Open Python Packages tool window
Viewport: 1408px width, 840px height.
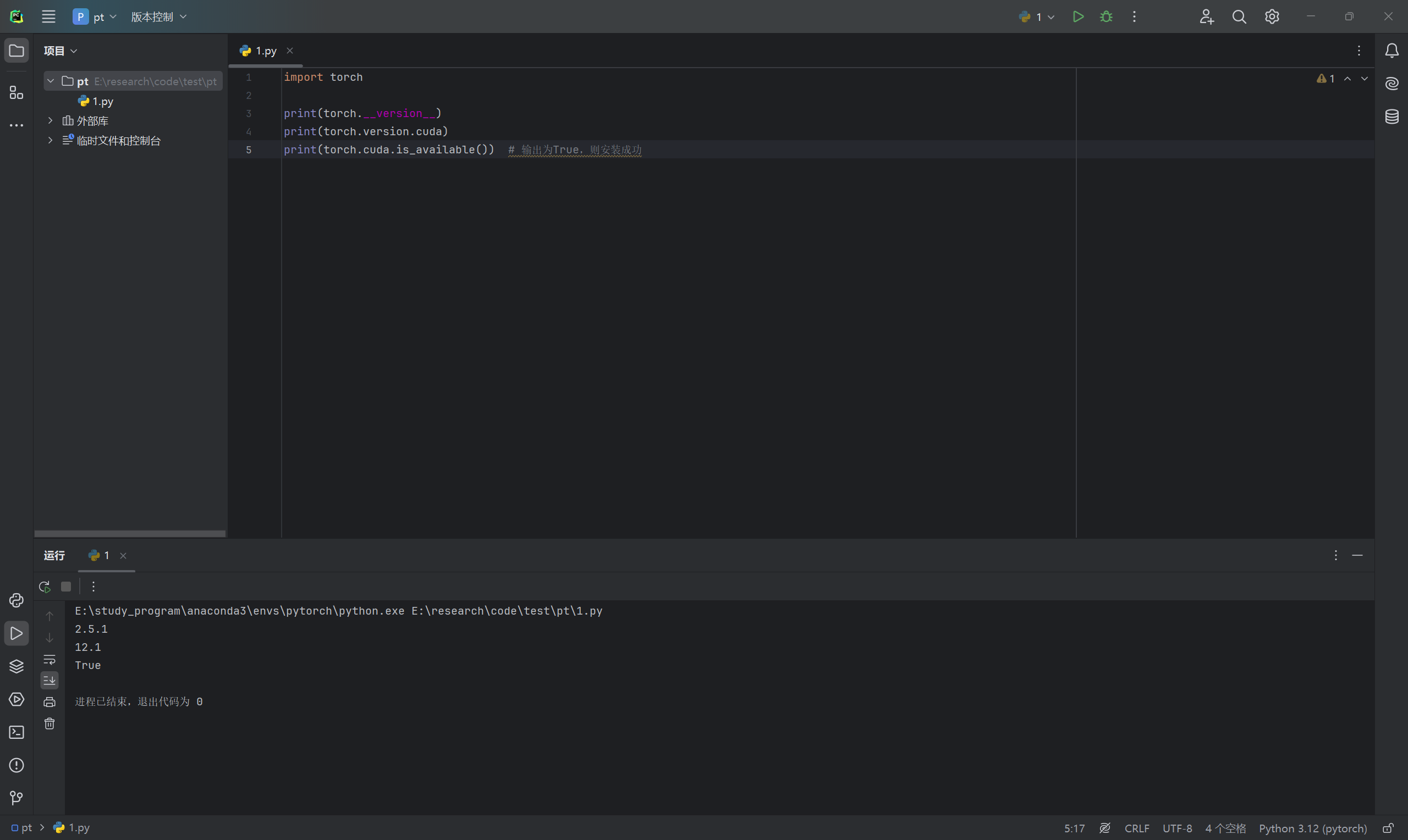(x=16, y=666)
